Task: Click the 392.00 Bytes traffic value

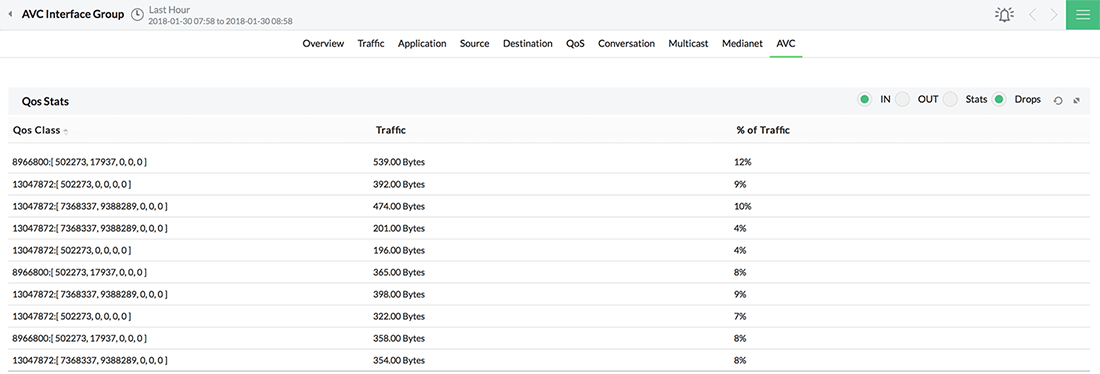Action: click(399, 184)
